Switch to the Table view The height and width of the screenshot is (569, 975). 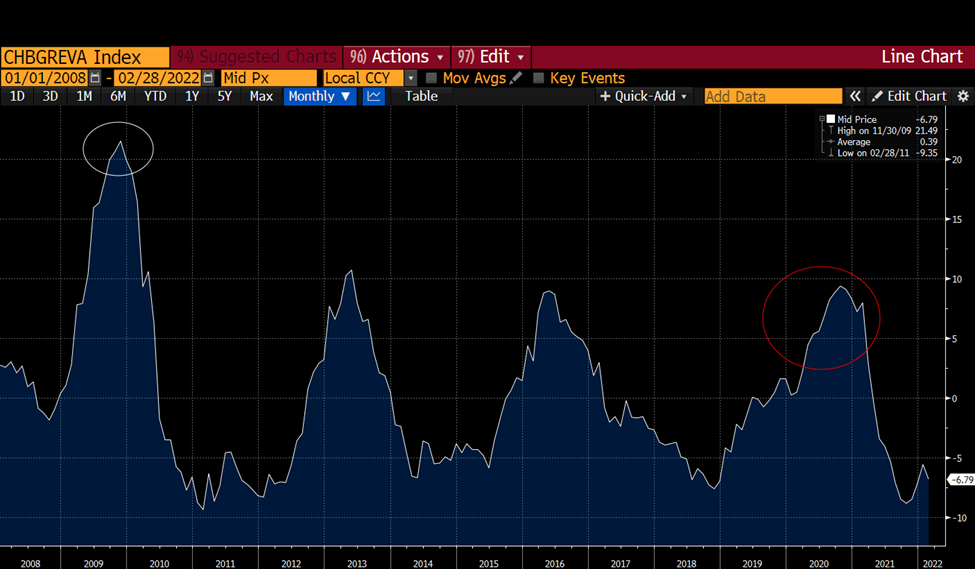coord(421,96)
